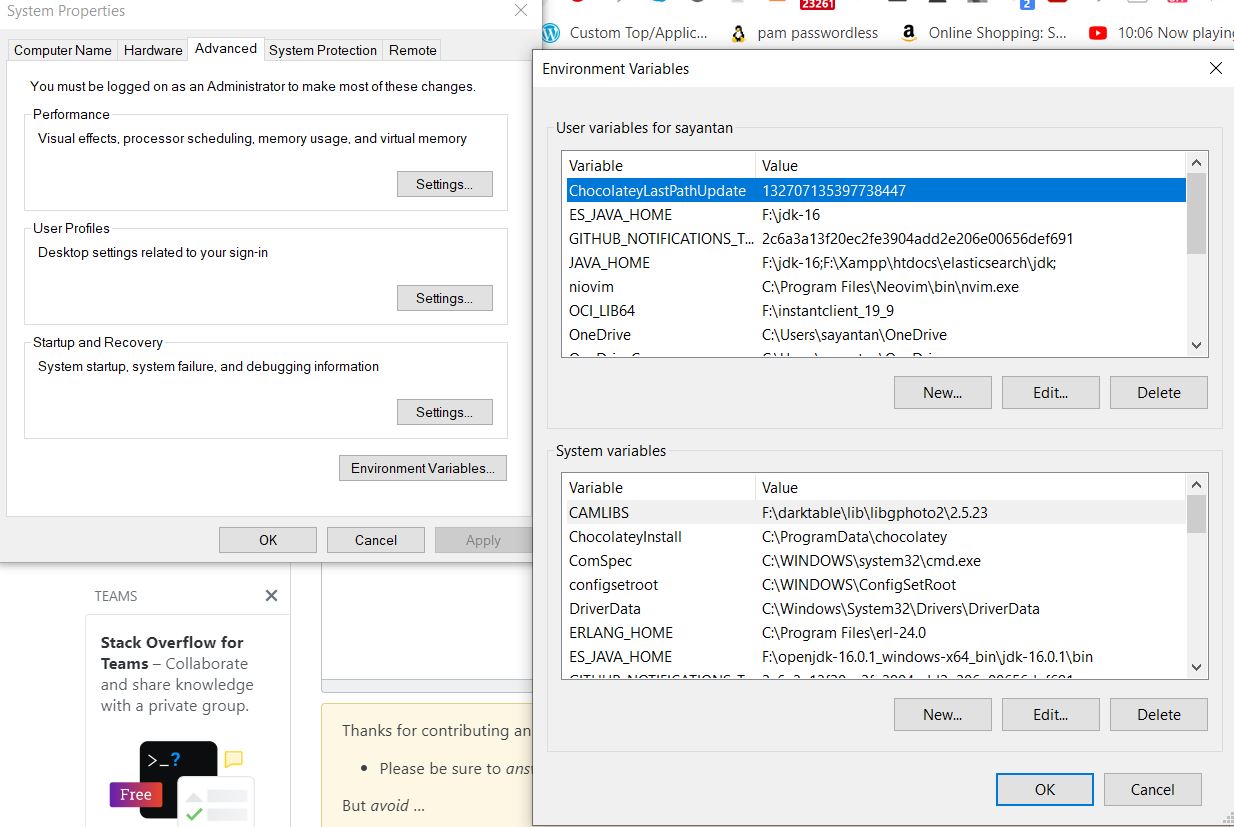The image size is (1234, 827).
Task: Delete the selected system variable
Action: tap(1159, 715)
